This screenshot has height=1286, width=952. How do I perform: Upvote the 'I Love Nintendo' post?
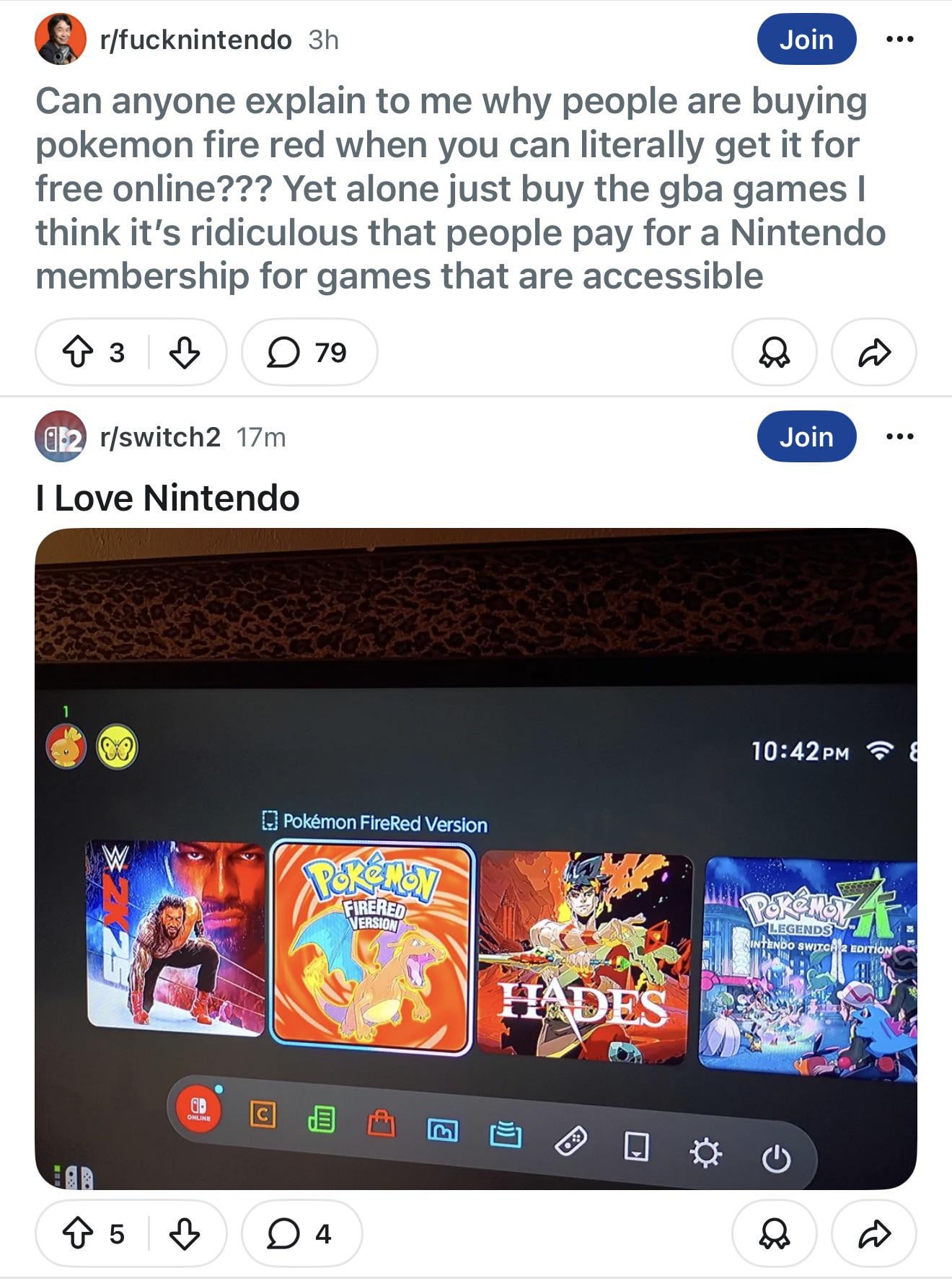[78, 1234]
